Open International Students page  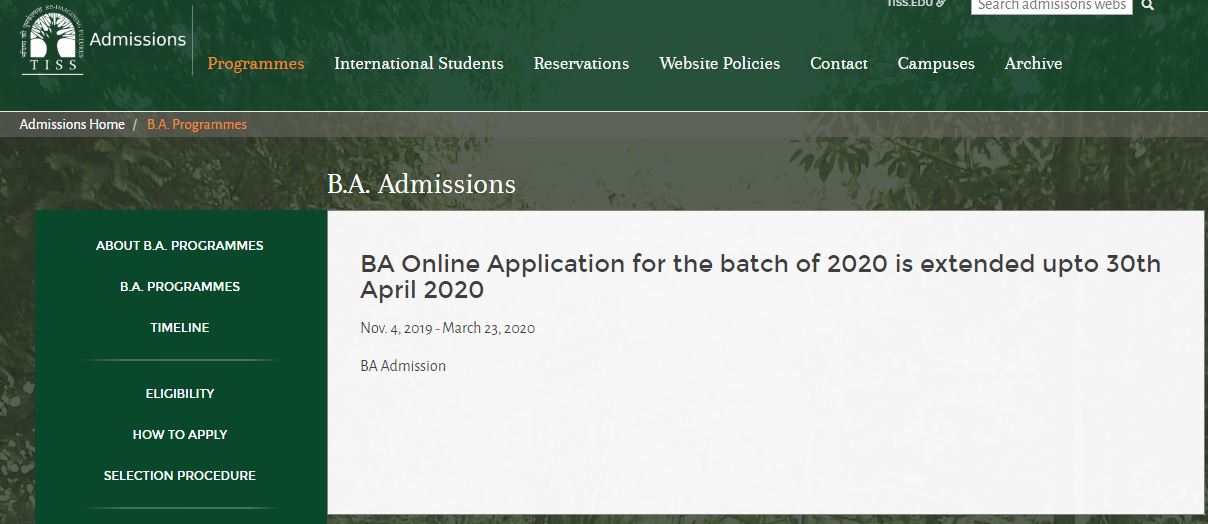point(419,64)
